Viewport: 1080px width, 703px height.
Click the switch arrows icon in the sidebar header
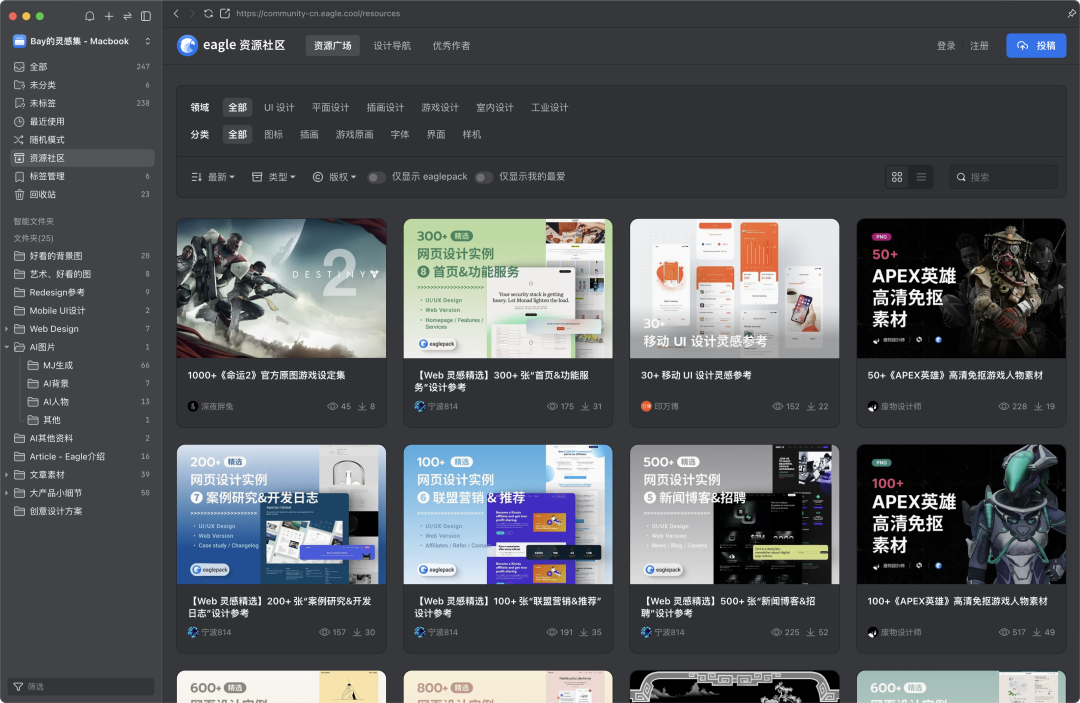click(127, 16)
